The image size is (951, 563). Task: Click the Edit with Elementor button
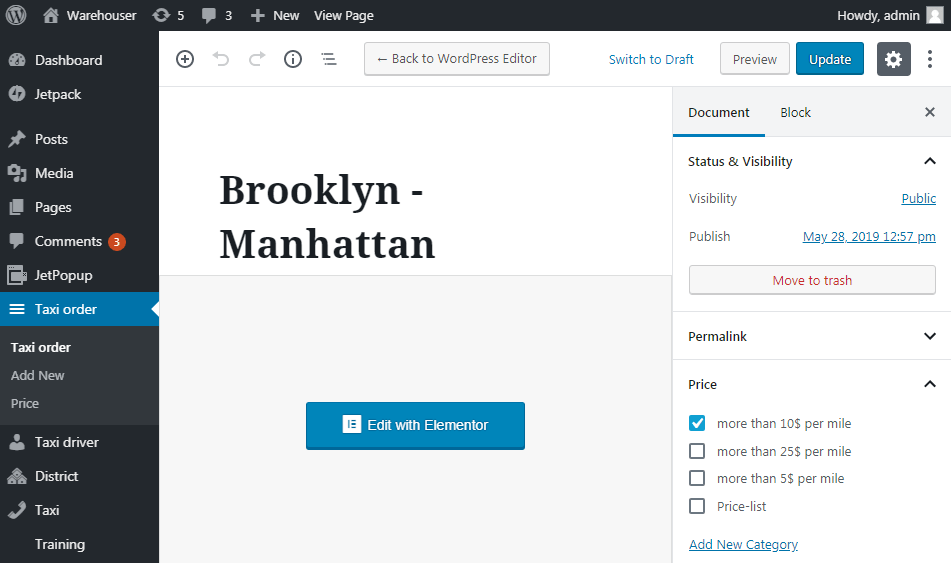coord(415,425)
